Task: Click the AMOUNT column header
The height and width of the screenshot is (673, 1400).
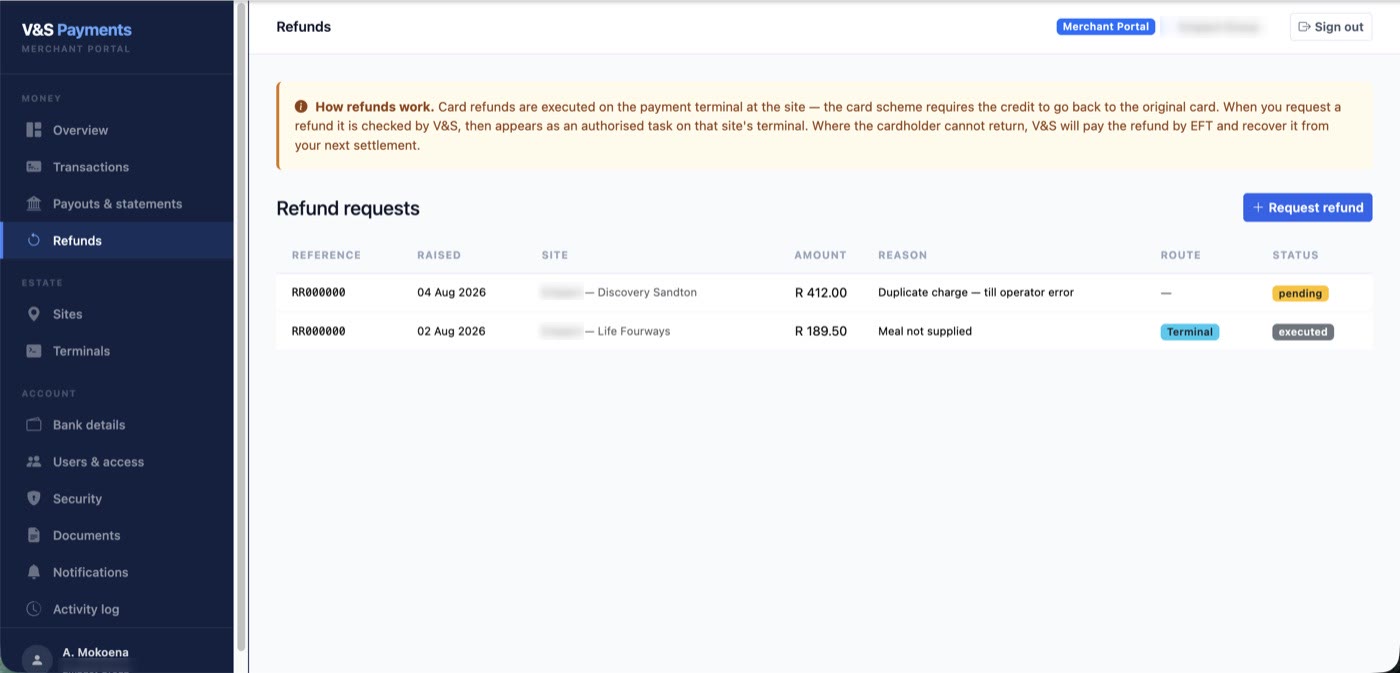Action: point(820,255)
